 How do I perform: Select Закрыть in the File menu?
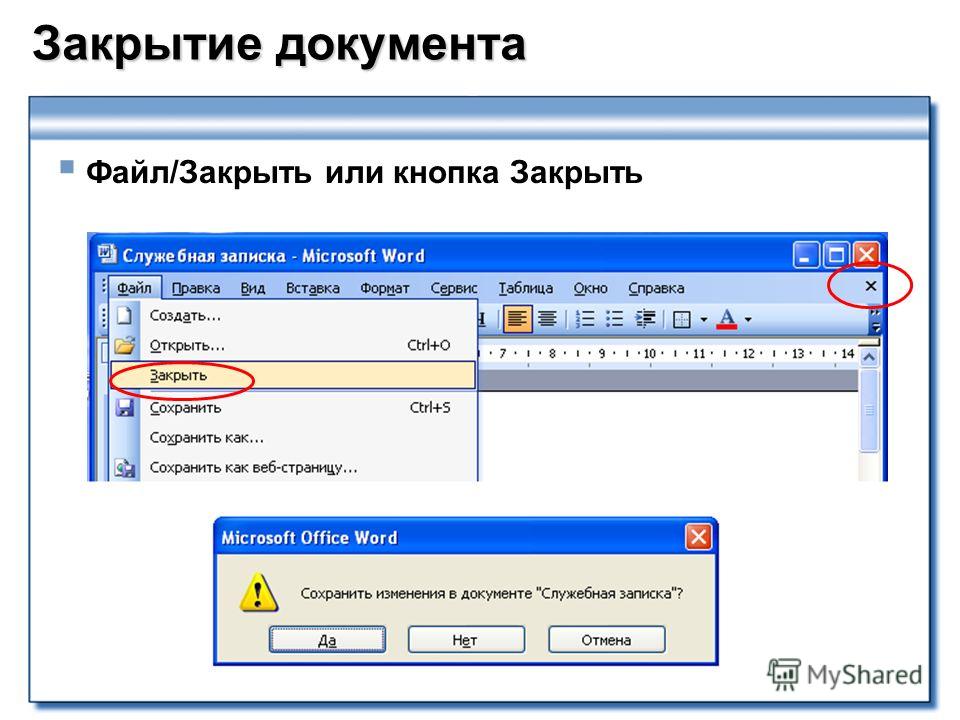[293, 375]
